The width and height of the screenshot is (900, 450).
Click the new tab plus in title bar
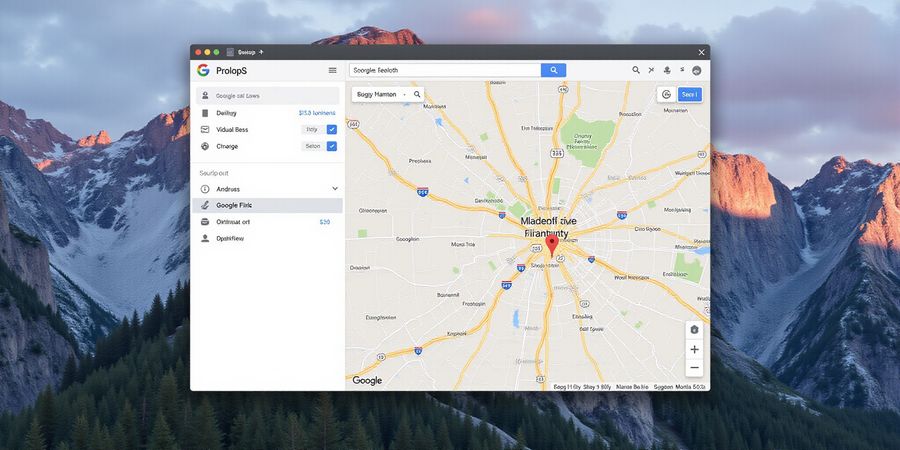[x=261, y=52]
